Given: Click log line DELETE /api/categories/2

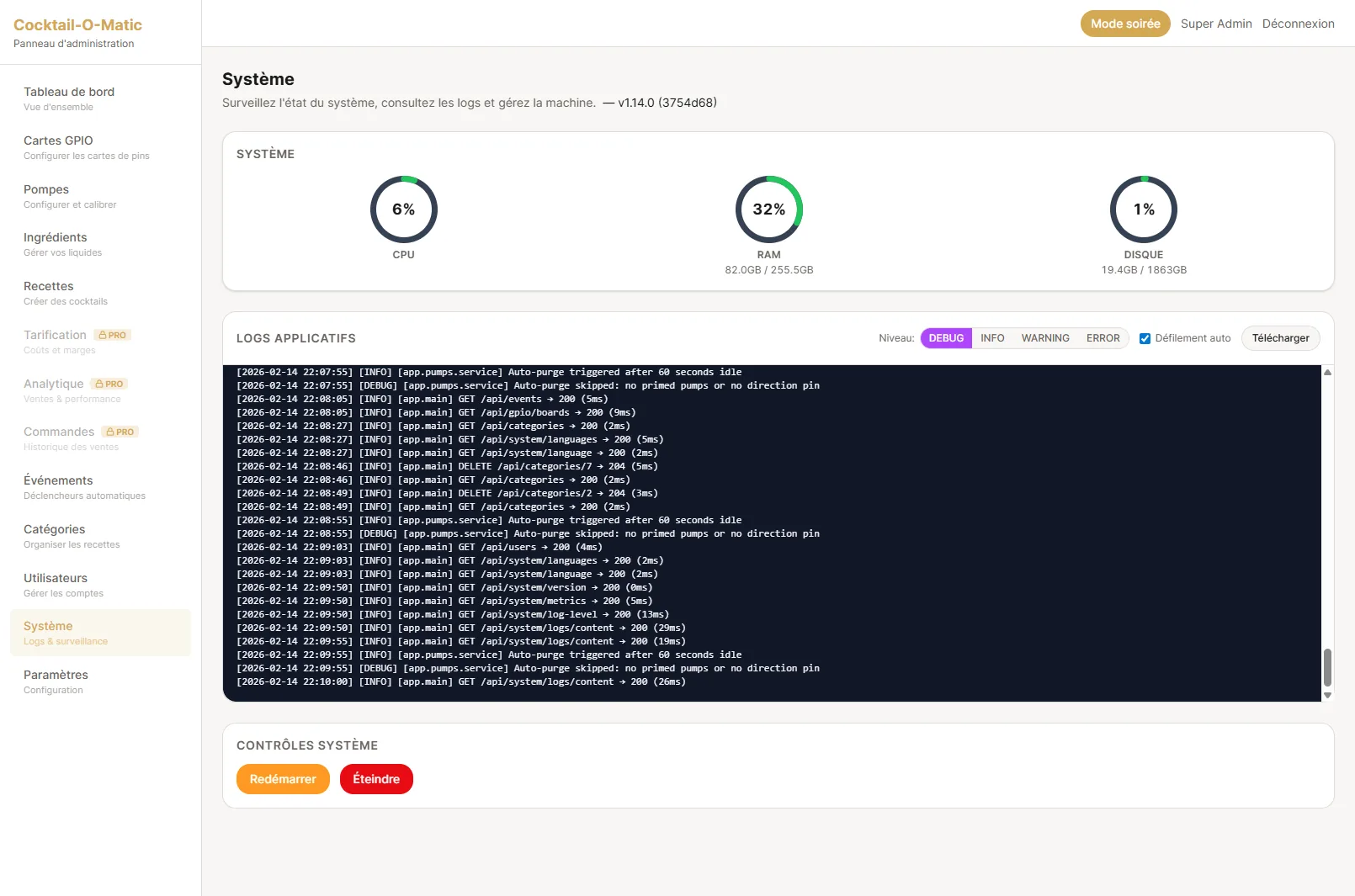Looking at the screenshot, I should tap(447, 493).
